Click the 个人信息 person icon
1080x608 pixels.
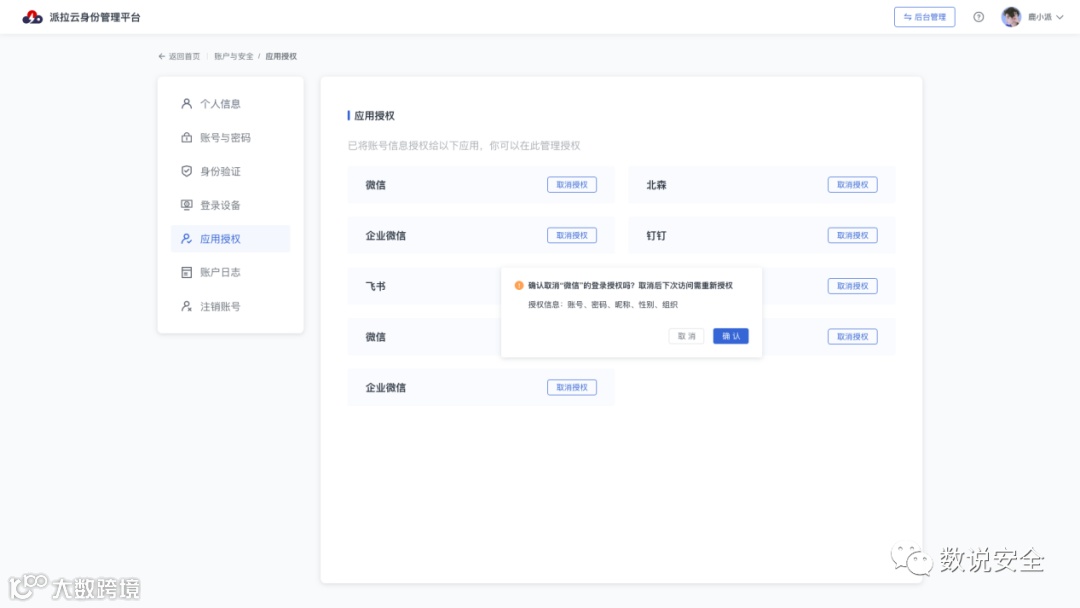click(186, 103)
